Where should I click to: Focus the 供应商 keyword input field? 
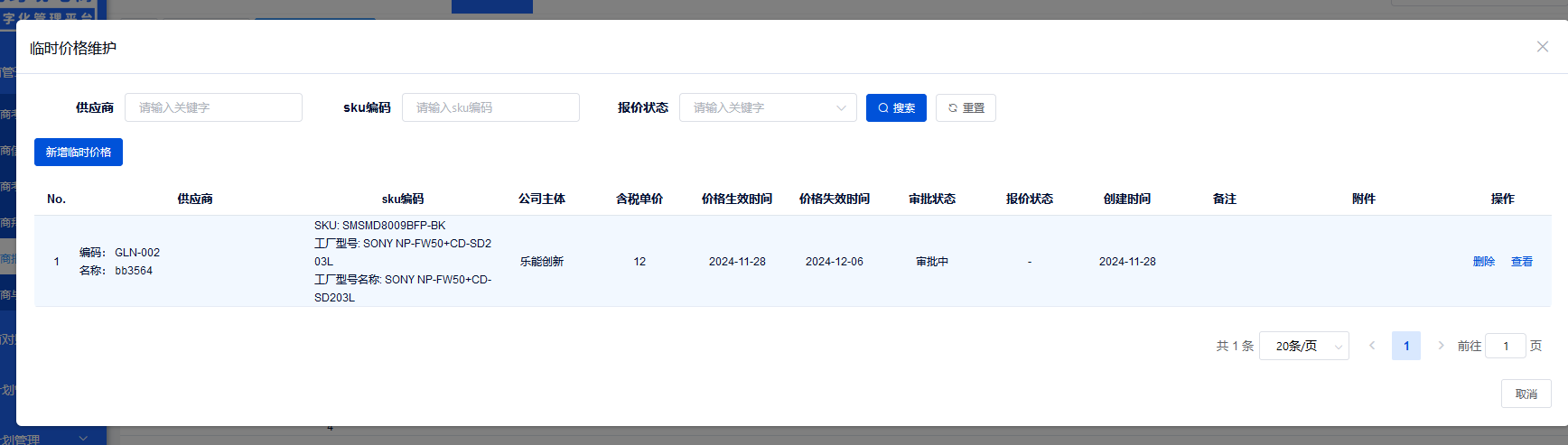[213, 107]
